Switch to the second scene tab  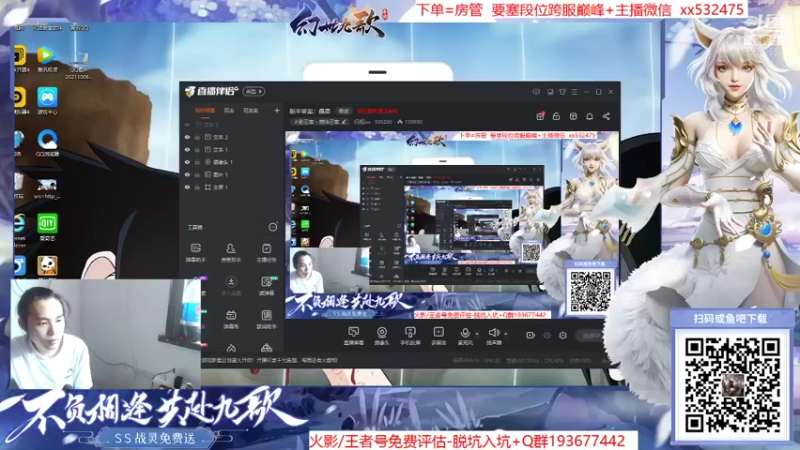(229, 111)
